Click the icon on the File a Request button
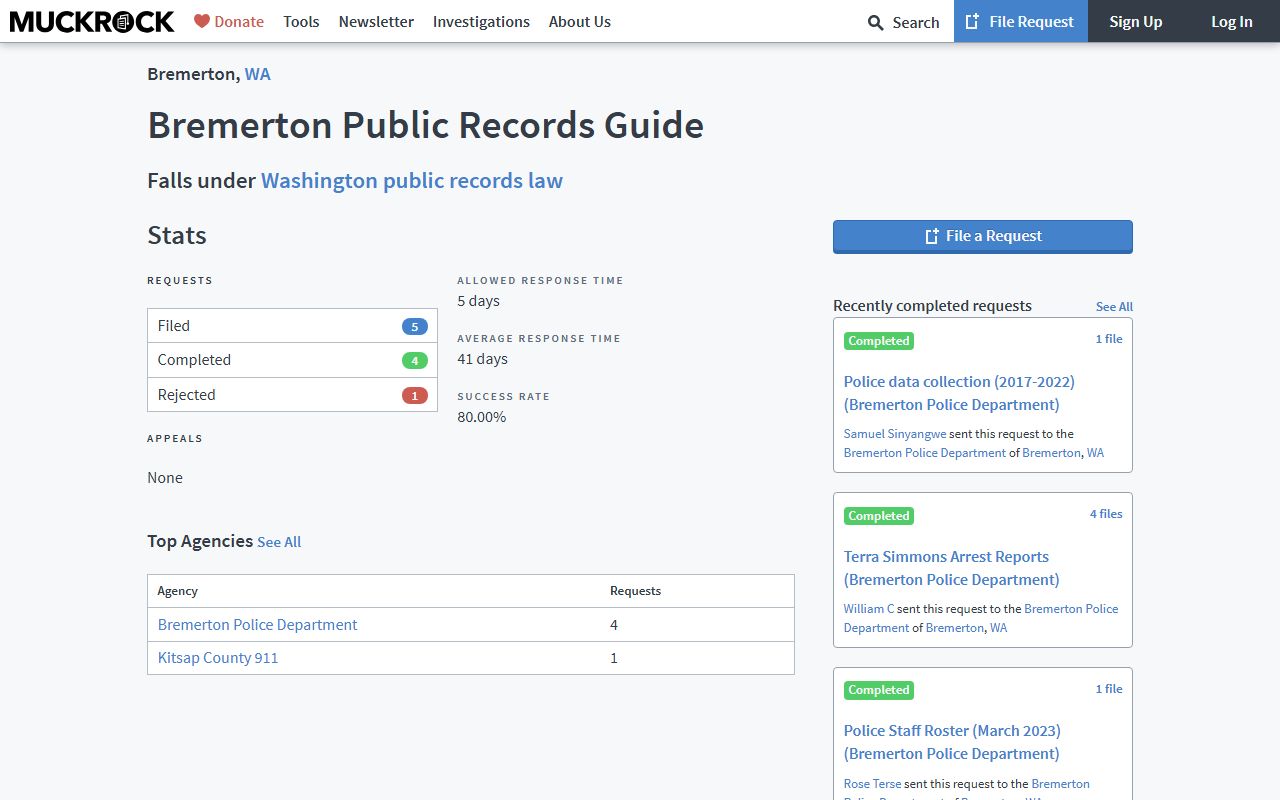The width and height of the screenshot is (1280, 800). (x=932, y=236)
